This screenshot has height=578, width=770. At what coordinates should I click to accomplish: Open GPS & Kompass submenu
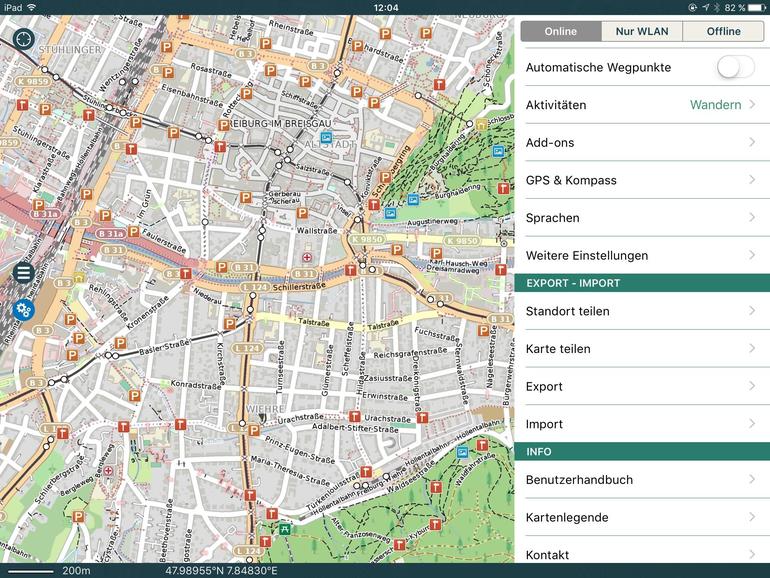(x=641, y=180)
